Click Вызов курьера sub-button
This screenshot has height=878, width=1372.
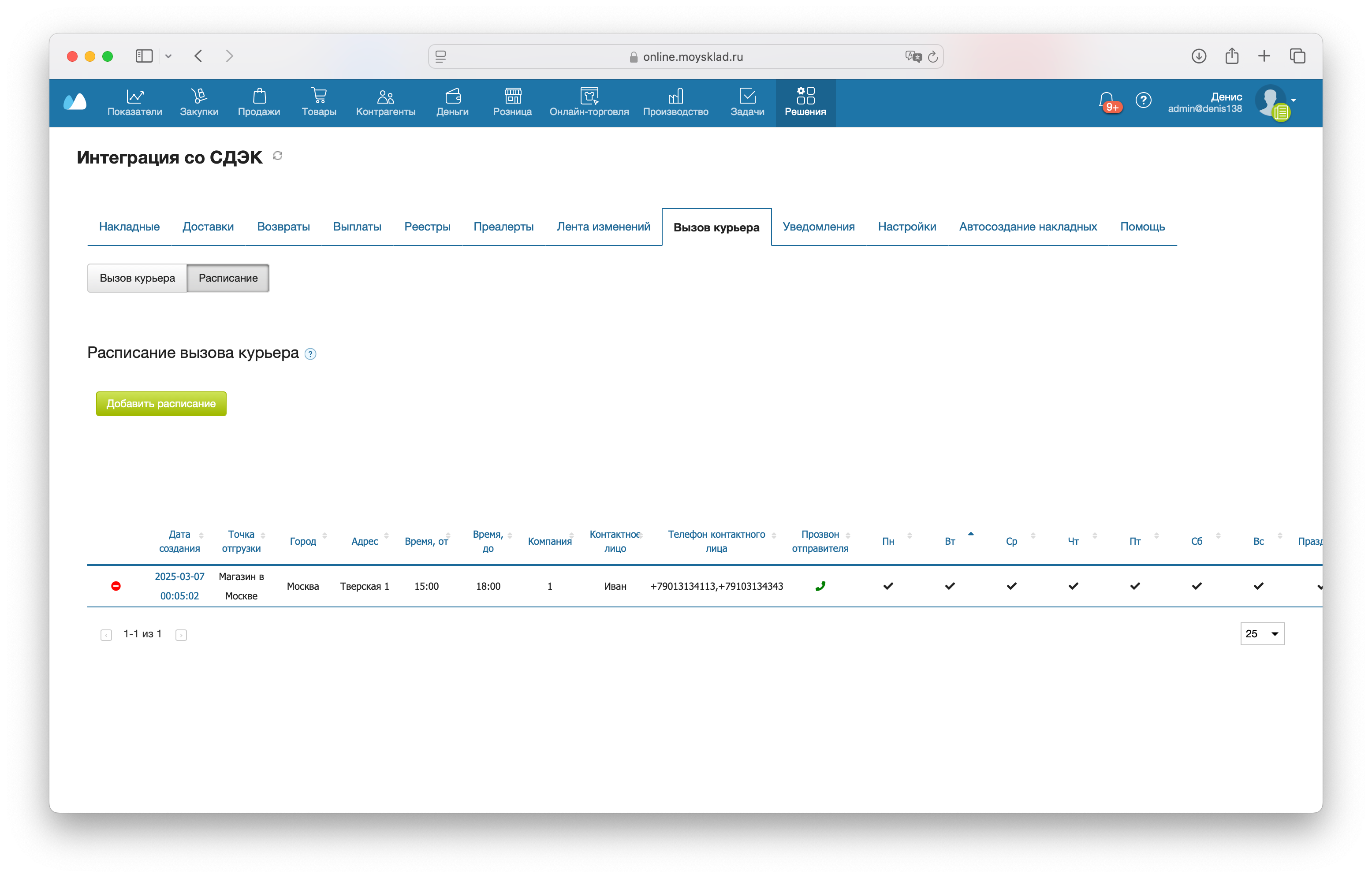pyautogui.click(x=137, y=278)
